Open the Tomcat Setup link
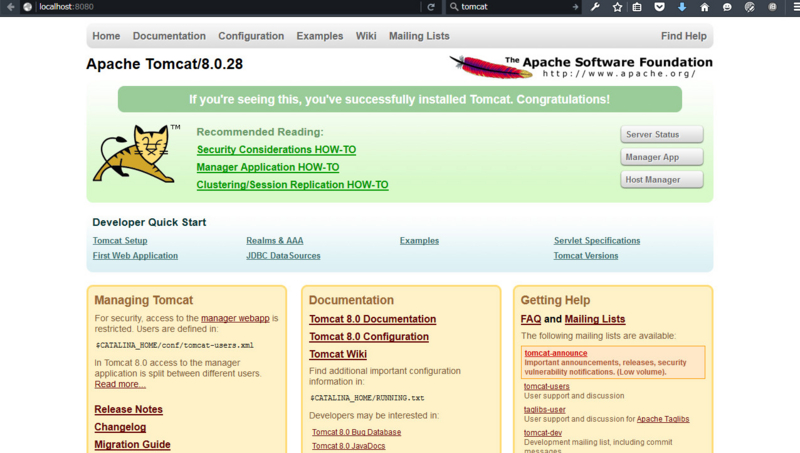Viewport: 800px width, 453px height. (120, 241)
